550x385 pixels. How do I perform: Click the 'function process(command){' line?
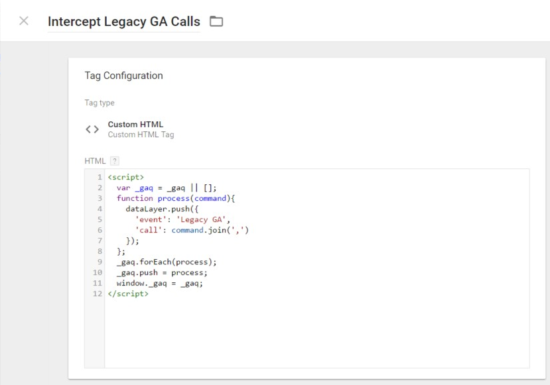click(176, 198)
